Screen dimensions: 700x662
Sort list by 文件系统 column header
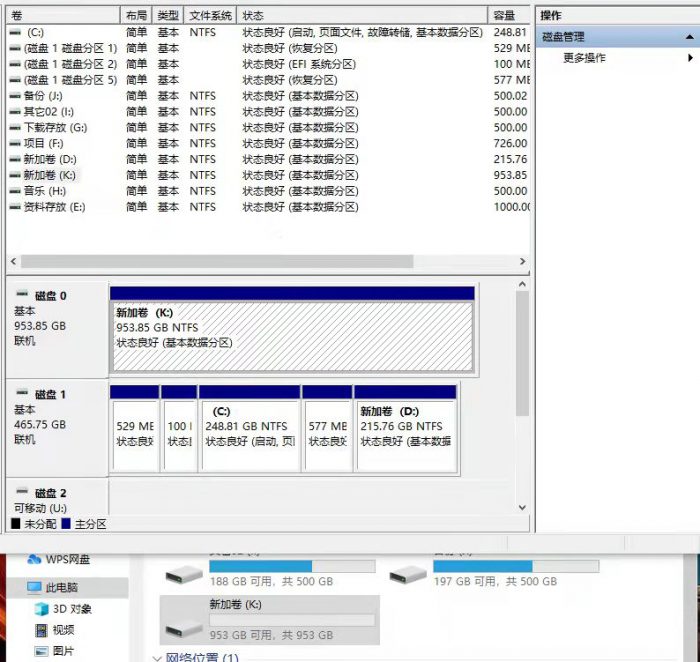click(210, 16)
